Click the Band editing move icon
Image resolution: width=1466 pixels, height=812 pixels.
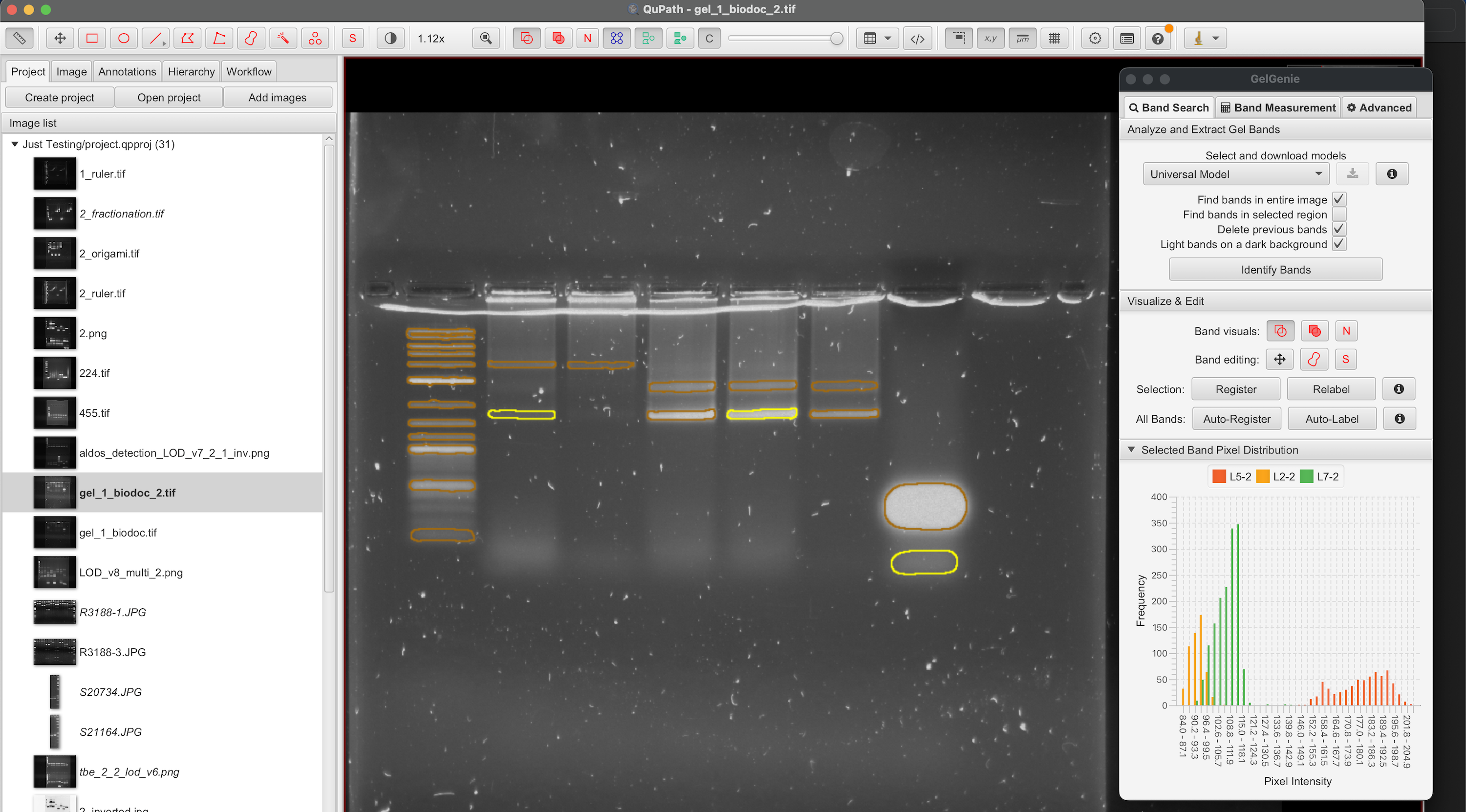click(x=1279, y=360)
